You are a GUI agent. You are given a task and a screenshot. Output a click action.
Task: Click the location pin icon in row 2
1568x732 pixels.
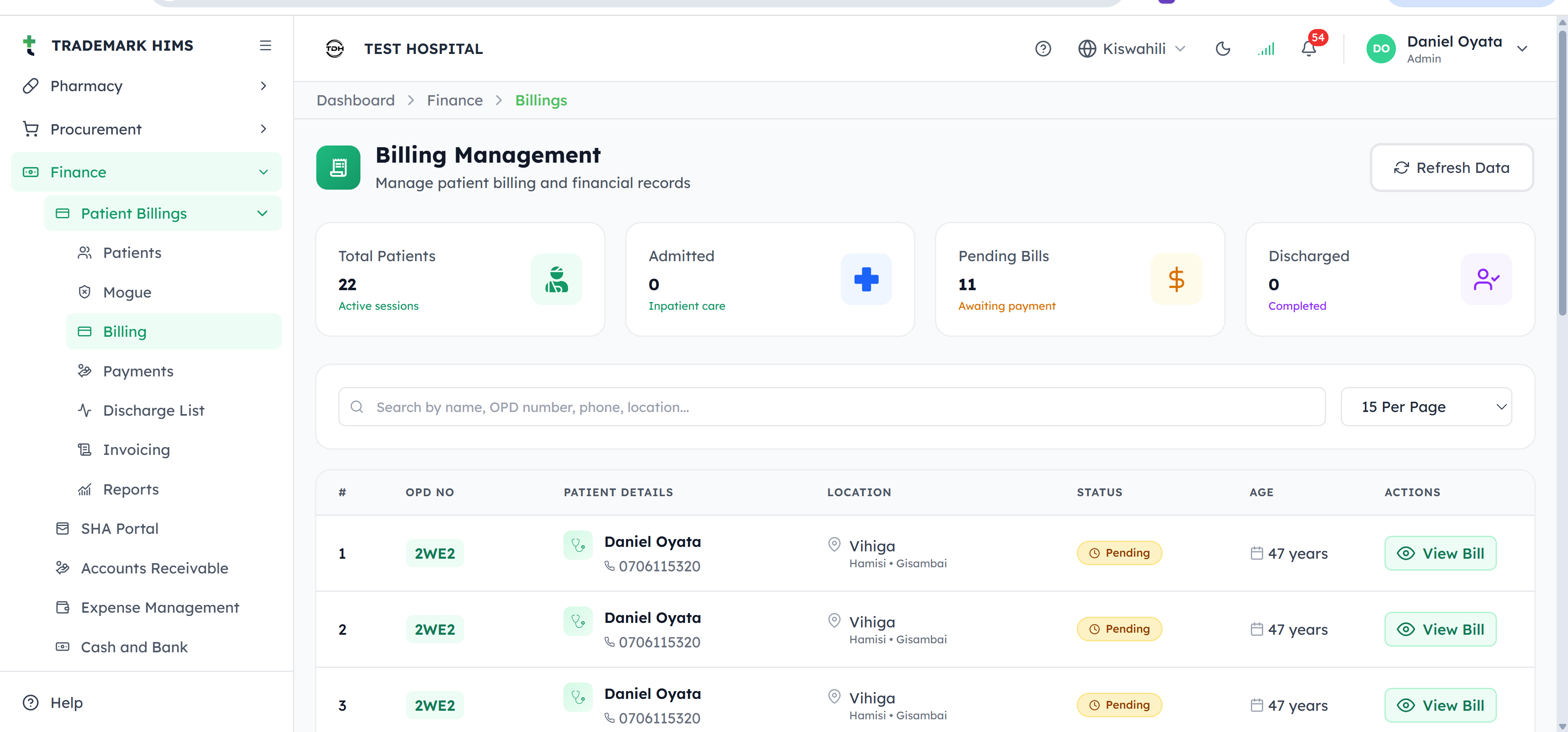click(834, 620)
